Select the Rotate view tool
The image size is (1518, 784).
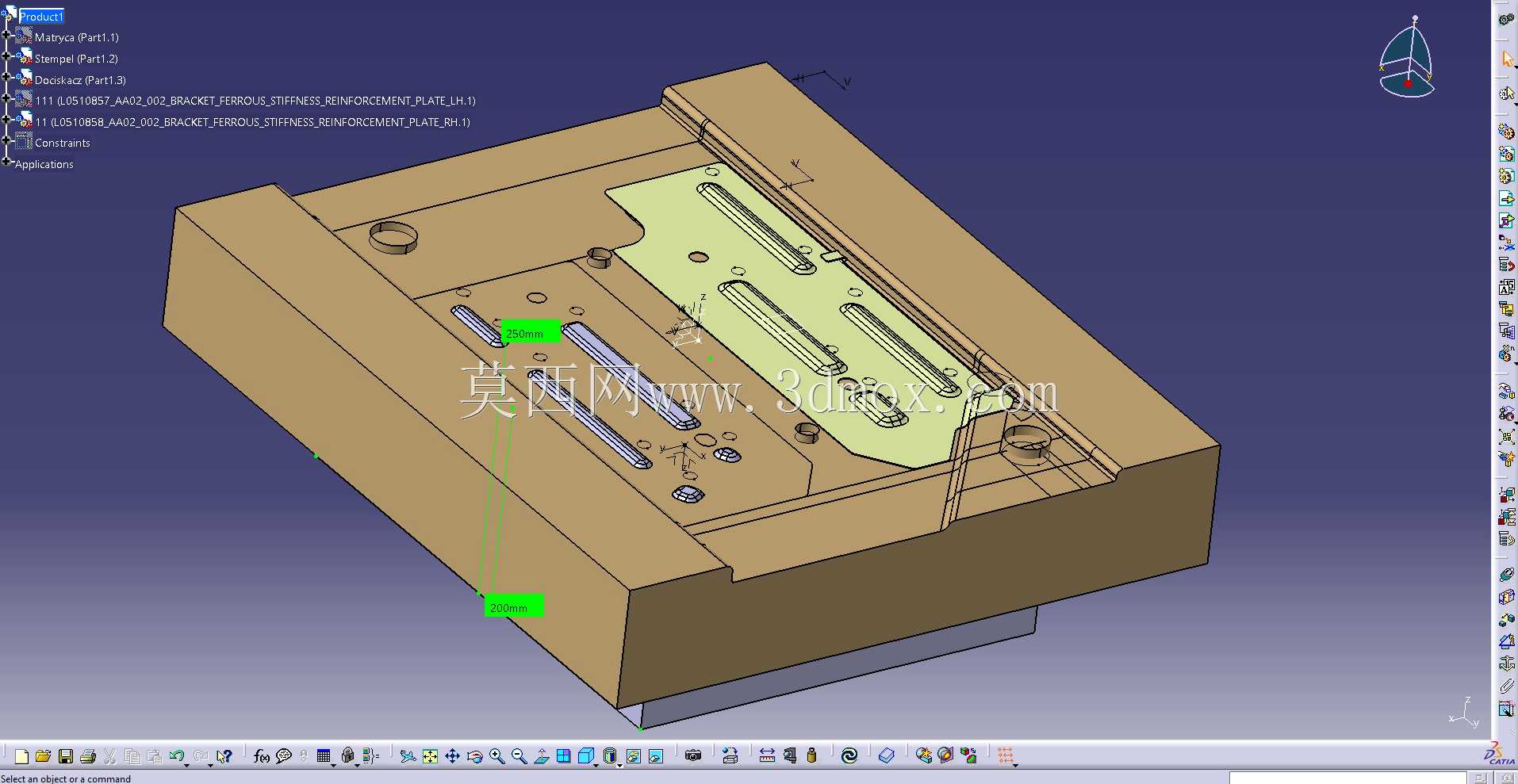474,756
